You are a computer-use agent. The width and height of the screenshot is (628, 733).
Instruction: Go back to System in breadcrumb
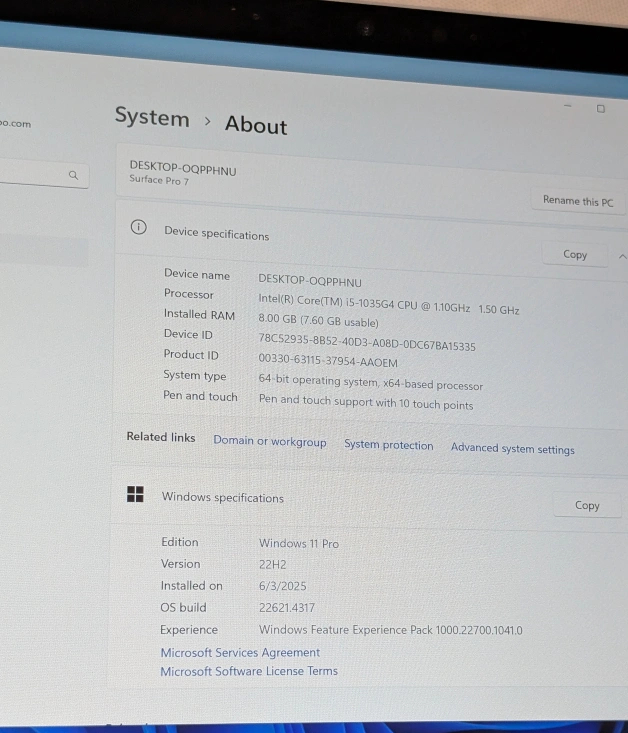coord(152,117)
